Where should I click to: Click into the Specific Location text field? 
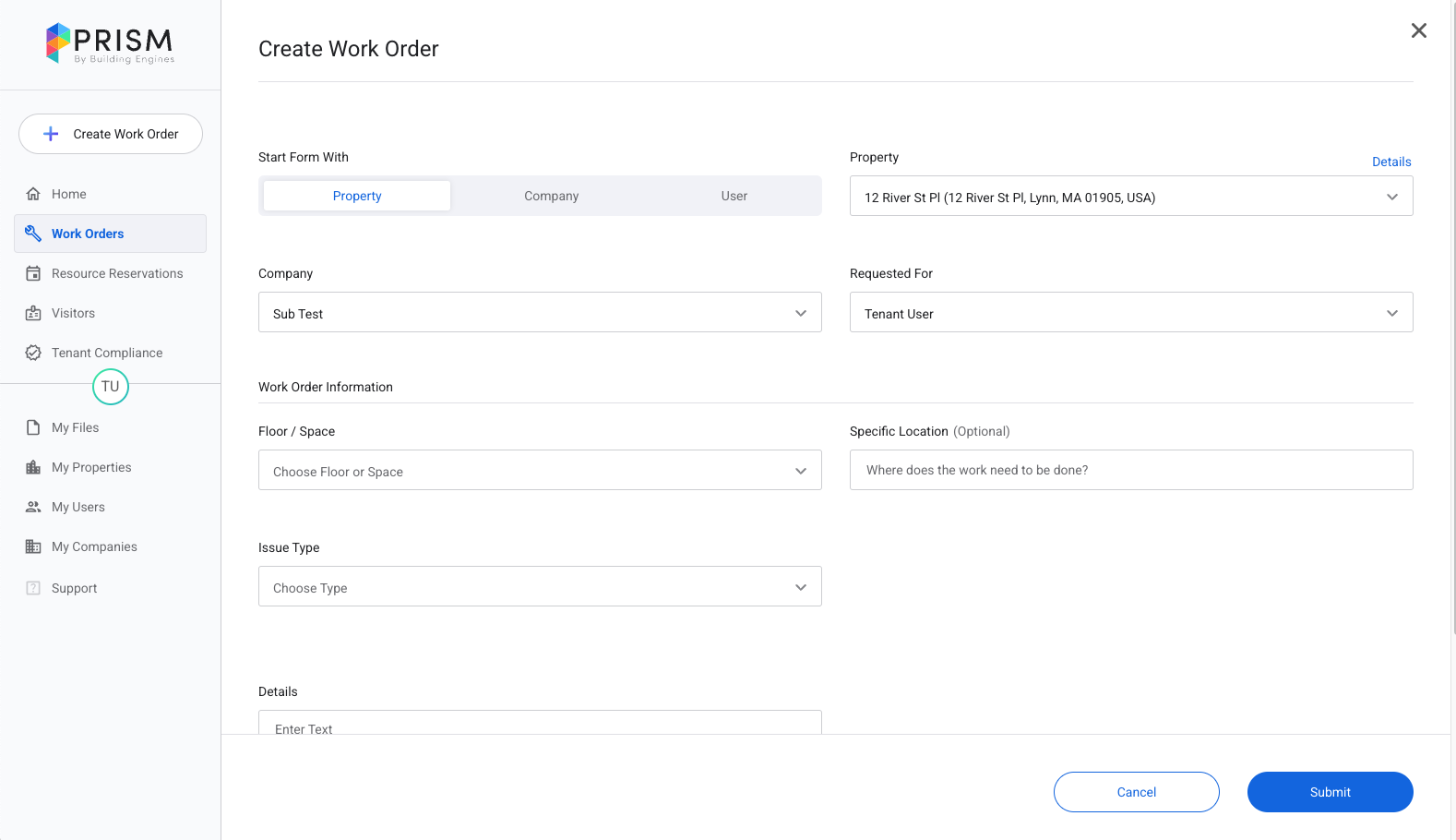(1130, 470)
